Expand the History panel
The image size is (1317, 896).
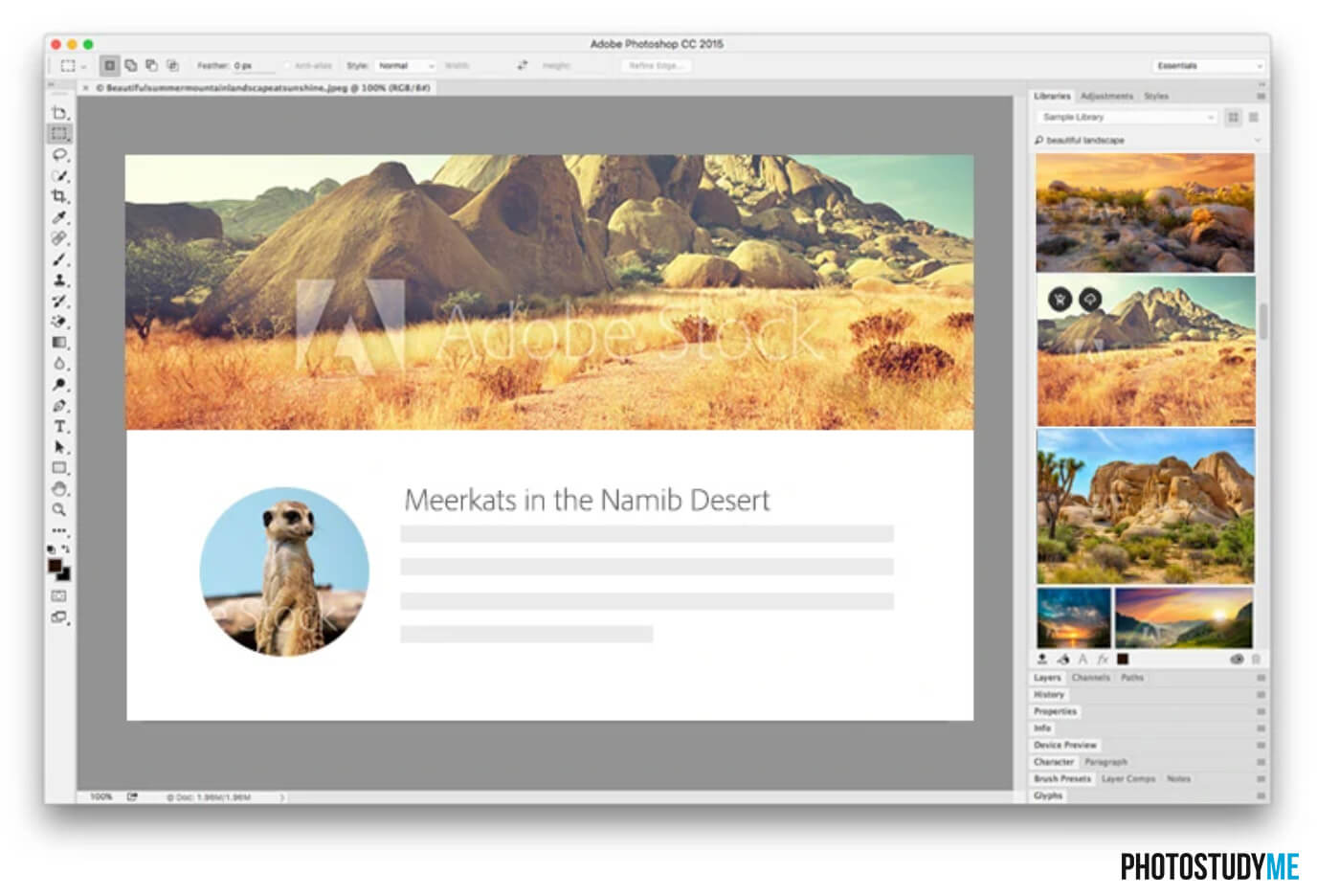1049,695
